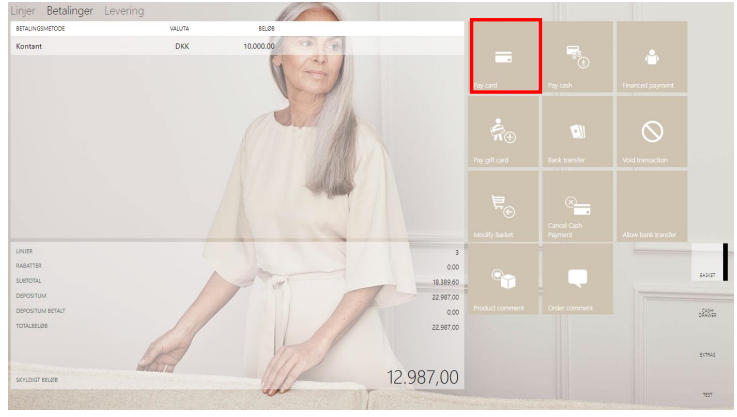Click the Pay card tile

[x=505, y=57]
